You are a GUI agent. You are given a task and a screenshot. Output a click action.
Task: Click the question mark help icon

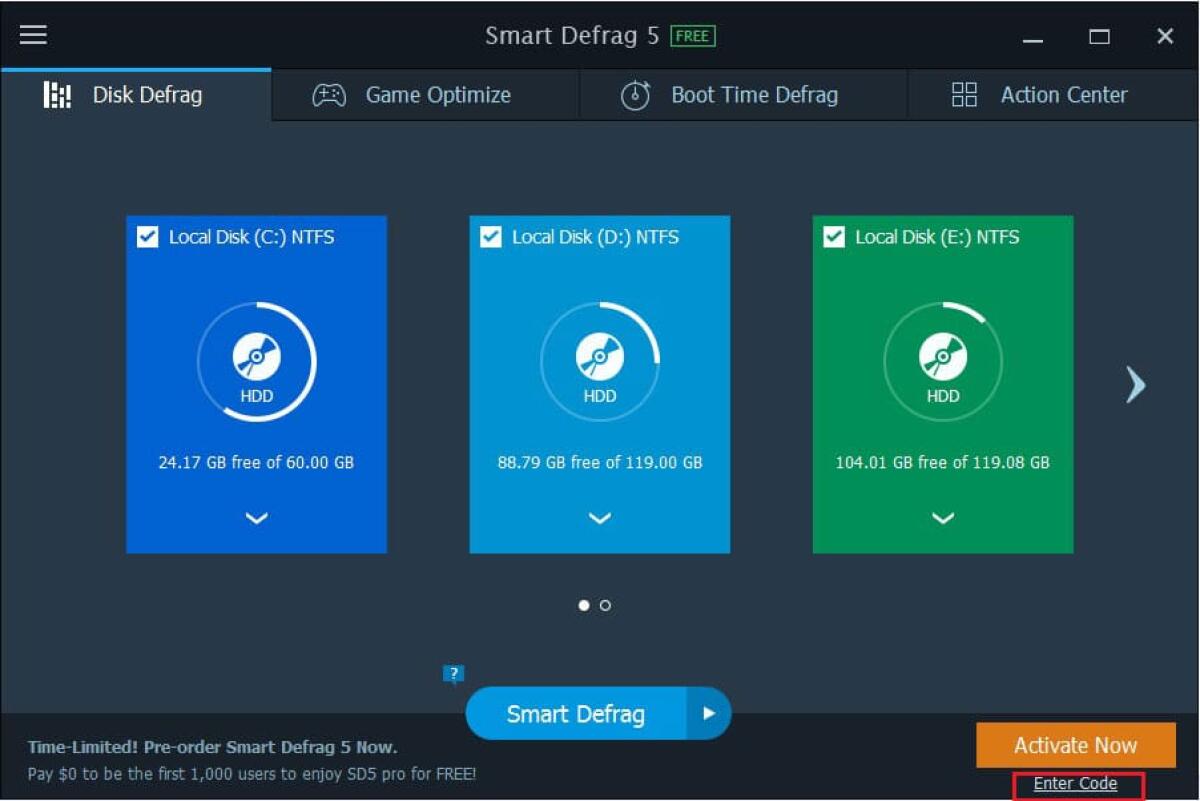click(x=453, y=673)
